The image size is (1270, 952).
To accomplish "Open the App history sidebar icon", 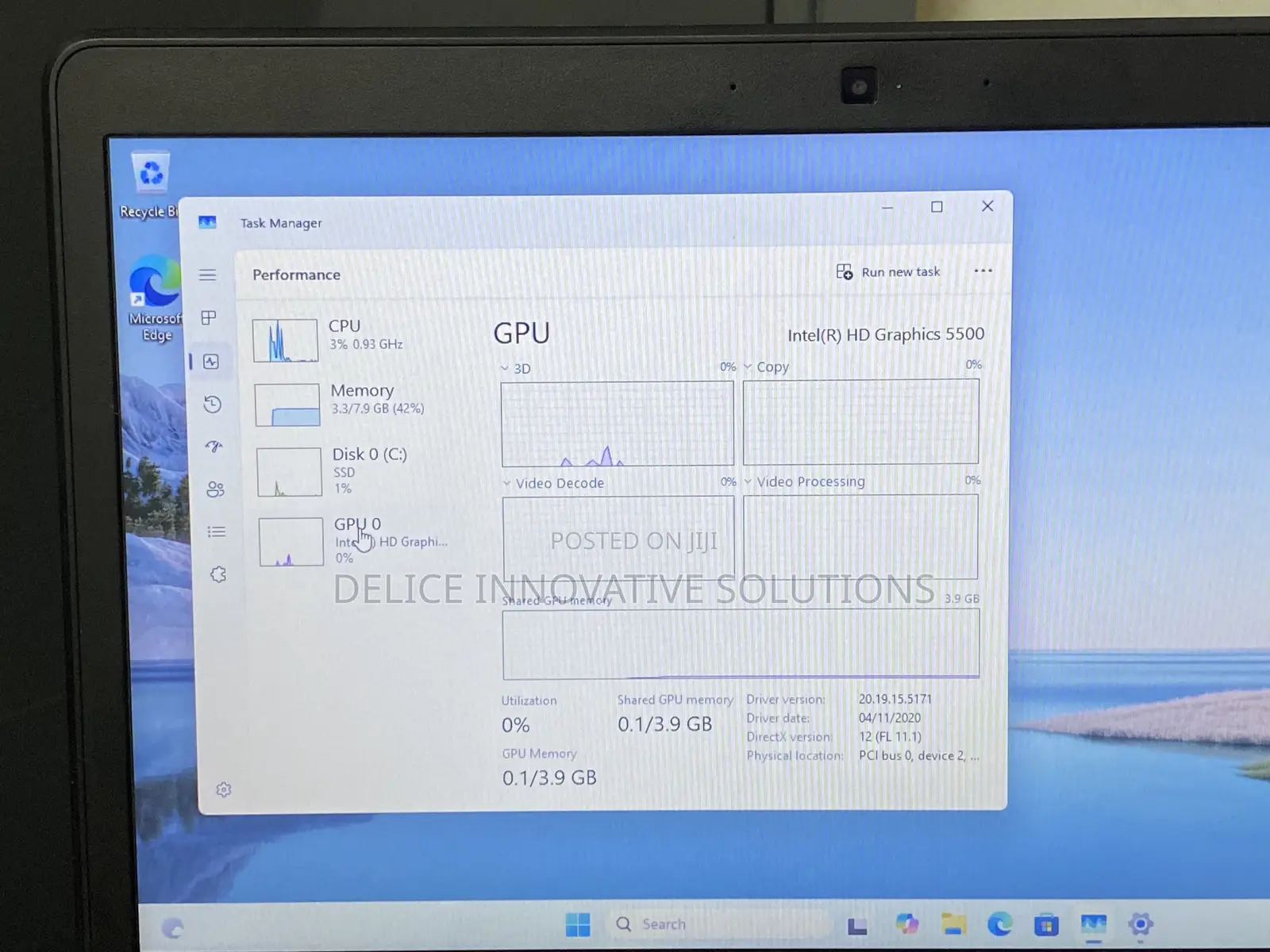I will [x=213, y=405].
